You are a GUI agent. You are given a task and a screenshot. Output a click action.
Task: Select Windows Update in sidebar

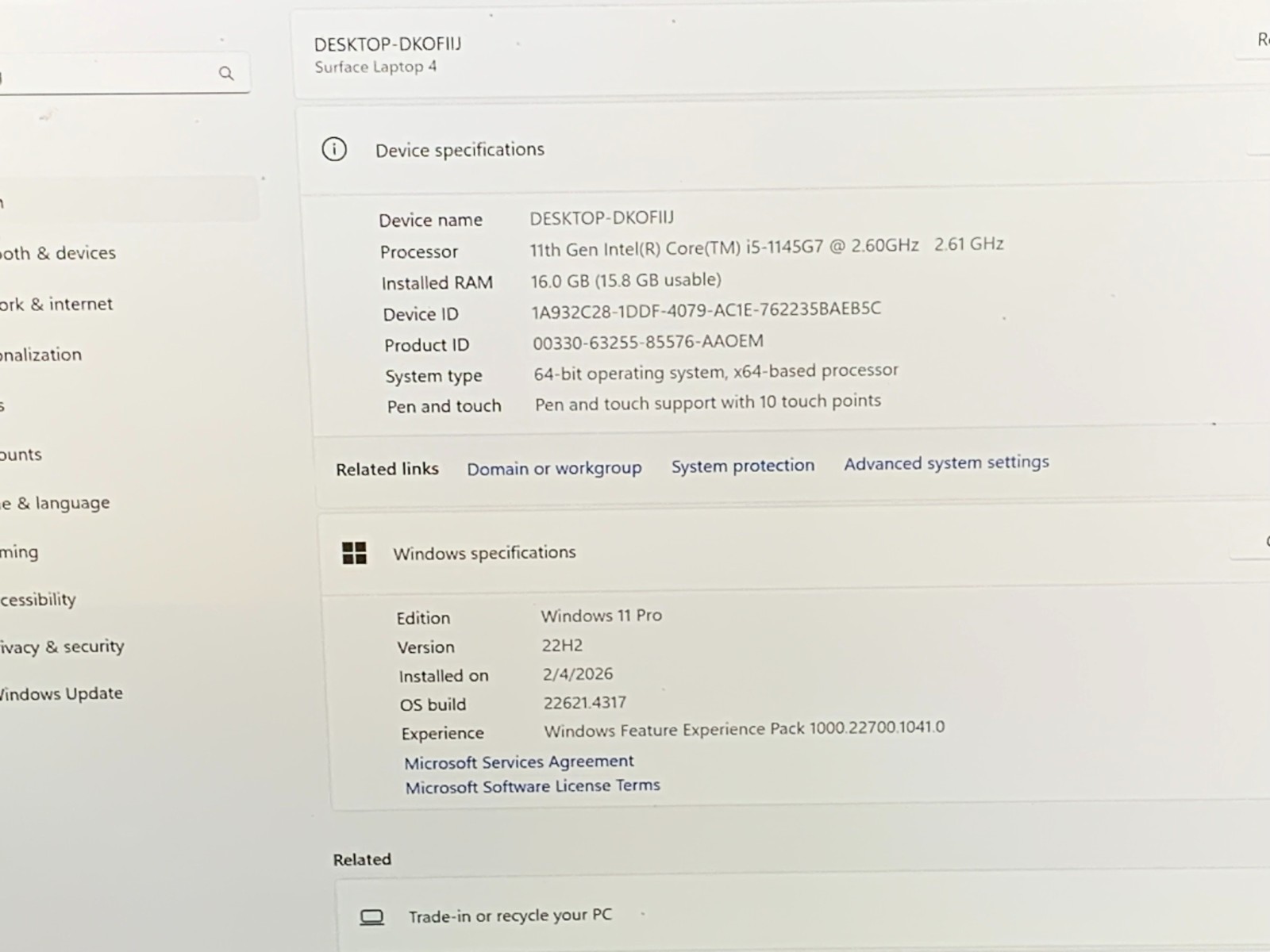[61, 694]
